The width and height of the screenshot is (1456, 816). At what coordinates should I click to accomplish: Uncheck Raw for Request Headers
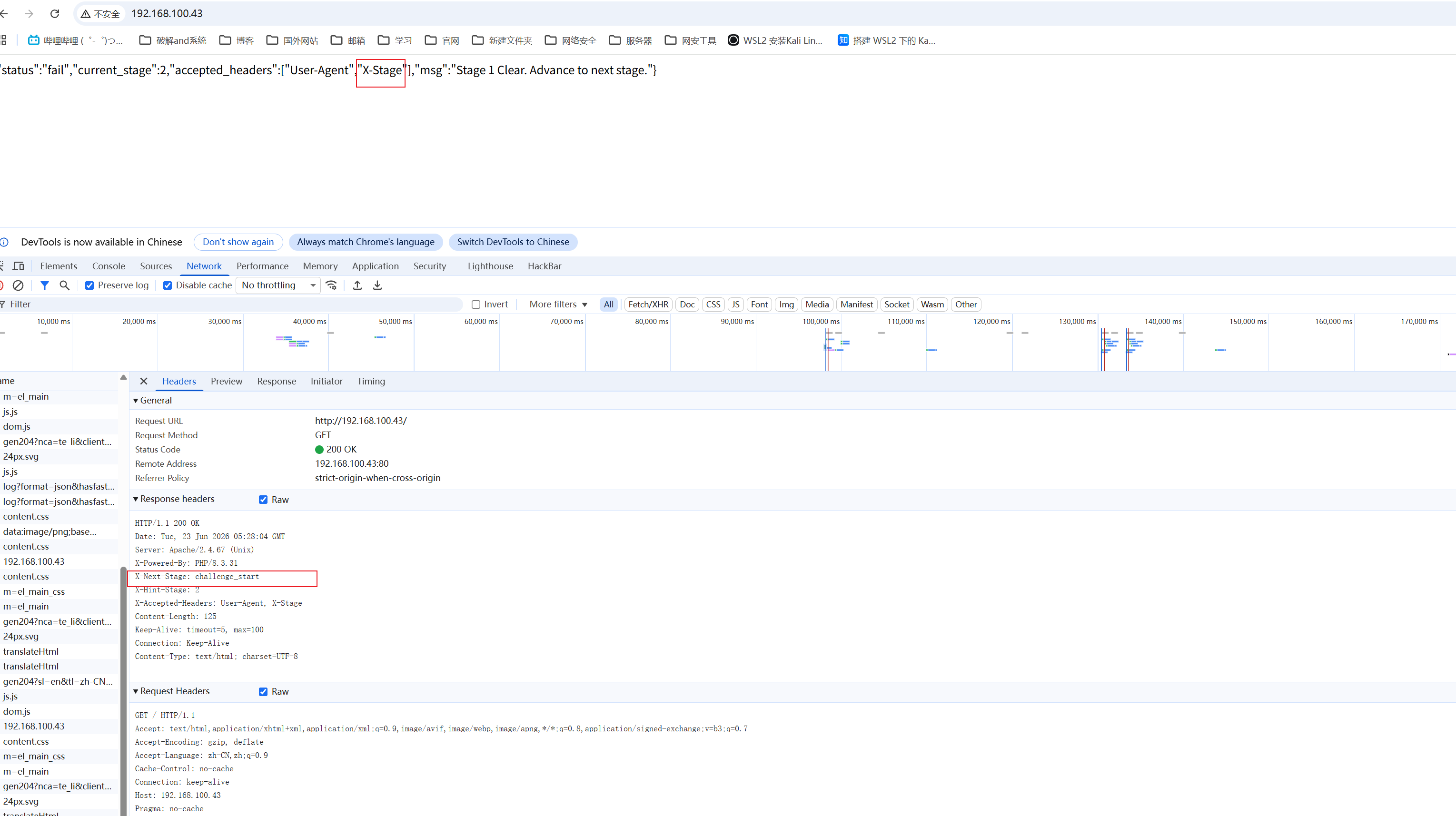(263, 692)
